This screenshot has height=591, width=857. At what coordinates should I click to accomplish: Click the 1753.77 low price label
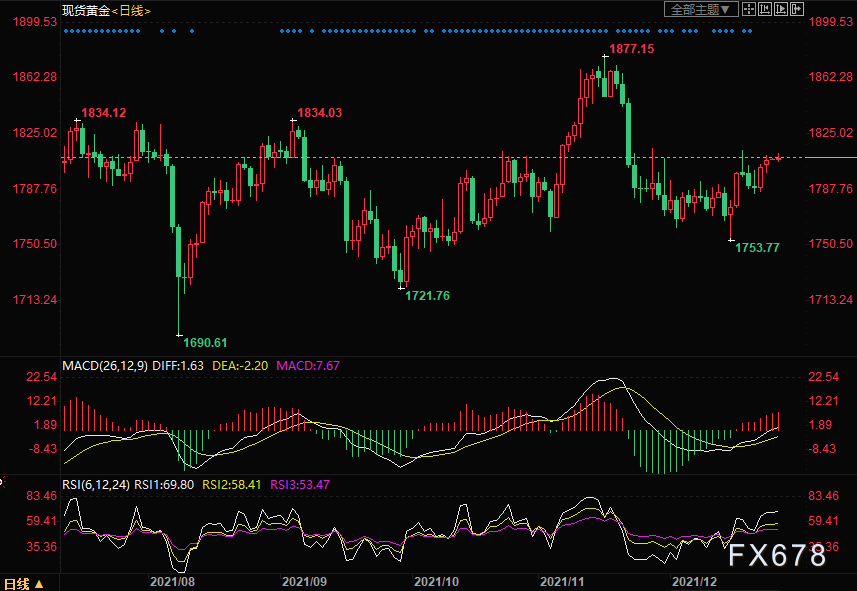pyautogui.click(x=757, y=248)
